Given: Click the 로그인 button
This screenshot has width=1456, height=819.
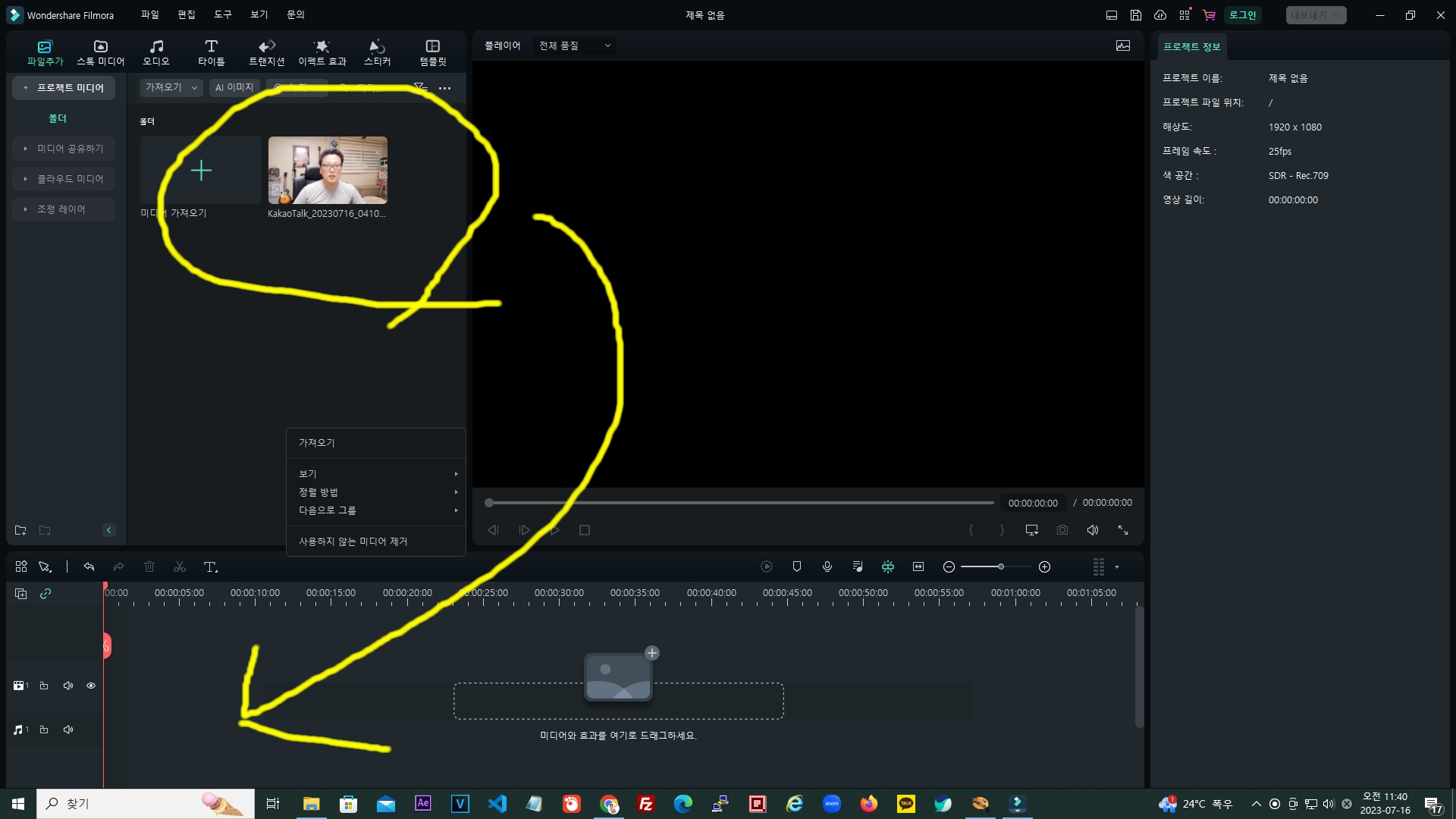Looking at the screenshot, I should coord(1242,15).
